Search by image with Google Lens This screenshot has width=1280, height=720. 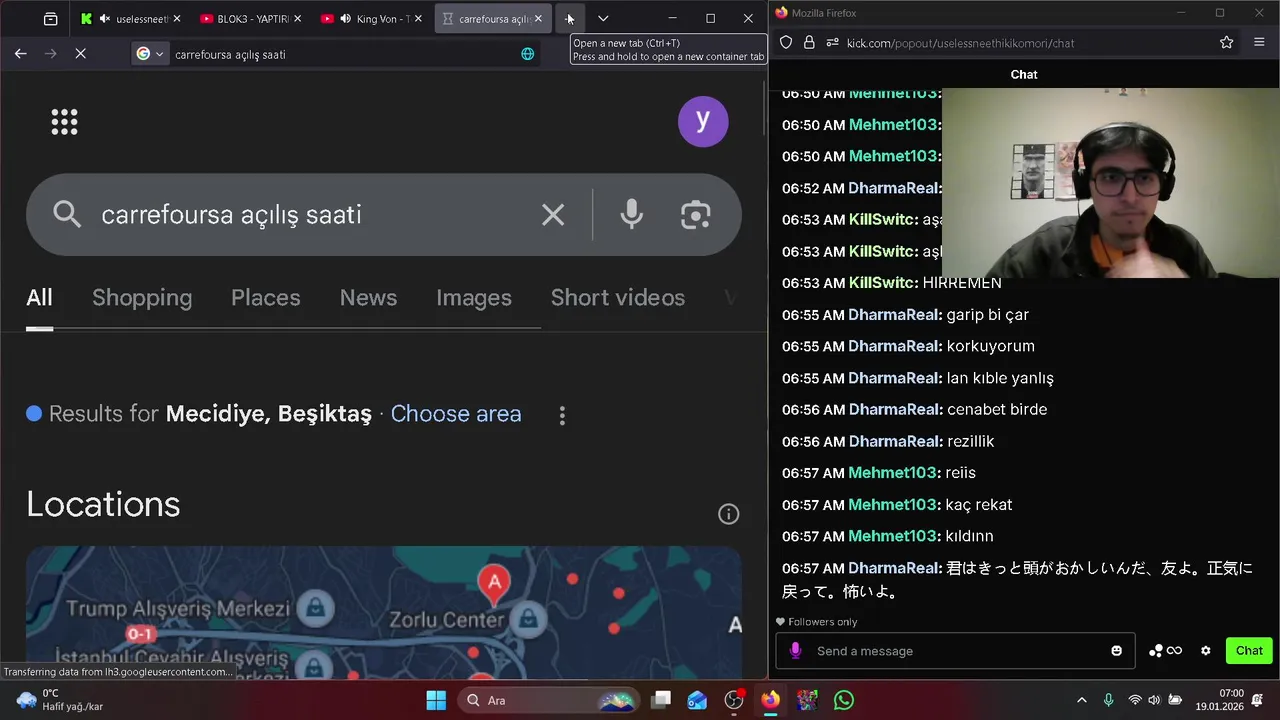point(696,215)
